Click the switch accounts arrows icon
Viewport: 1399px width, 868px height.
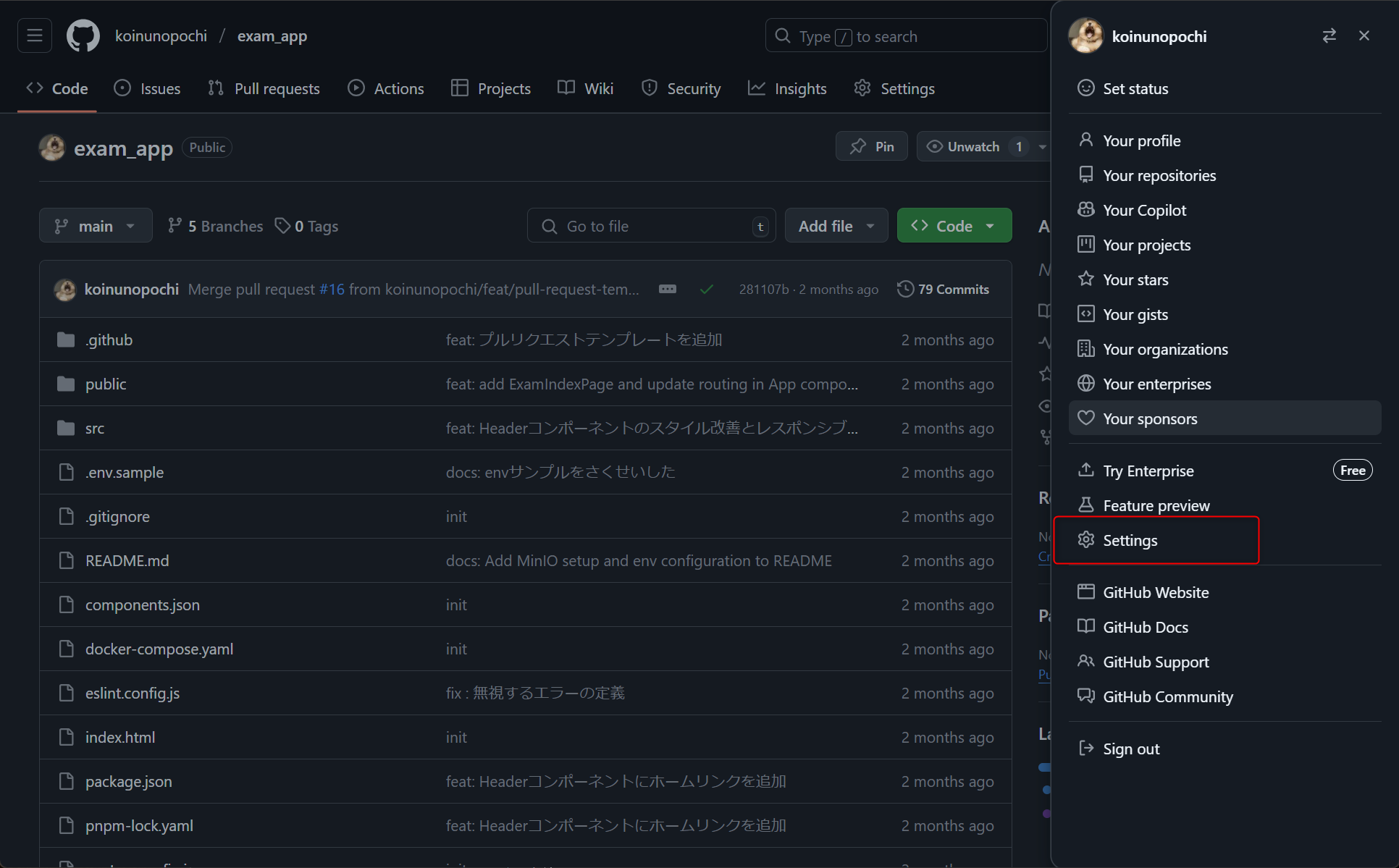pos(1329,35)
